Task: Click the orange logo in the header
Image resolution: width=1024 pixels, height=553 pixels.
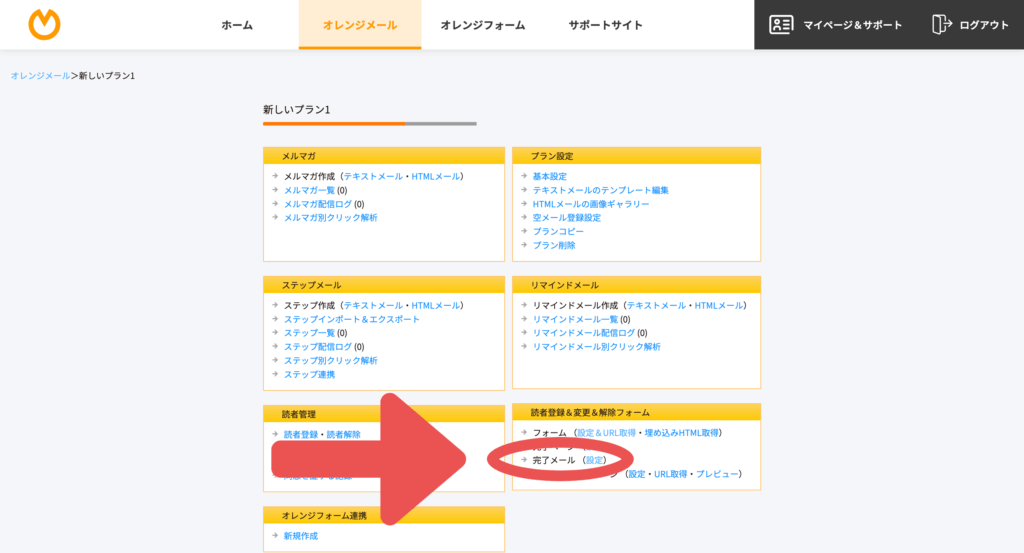Action: (x=44, y=25)
